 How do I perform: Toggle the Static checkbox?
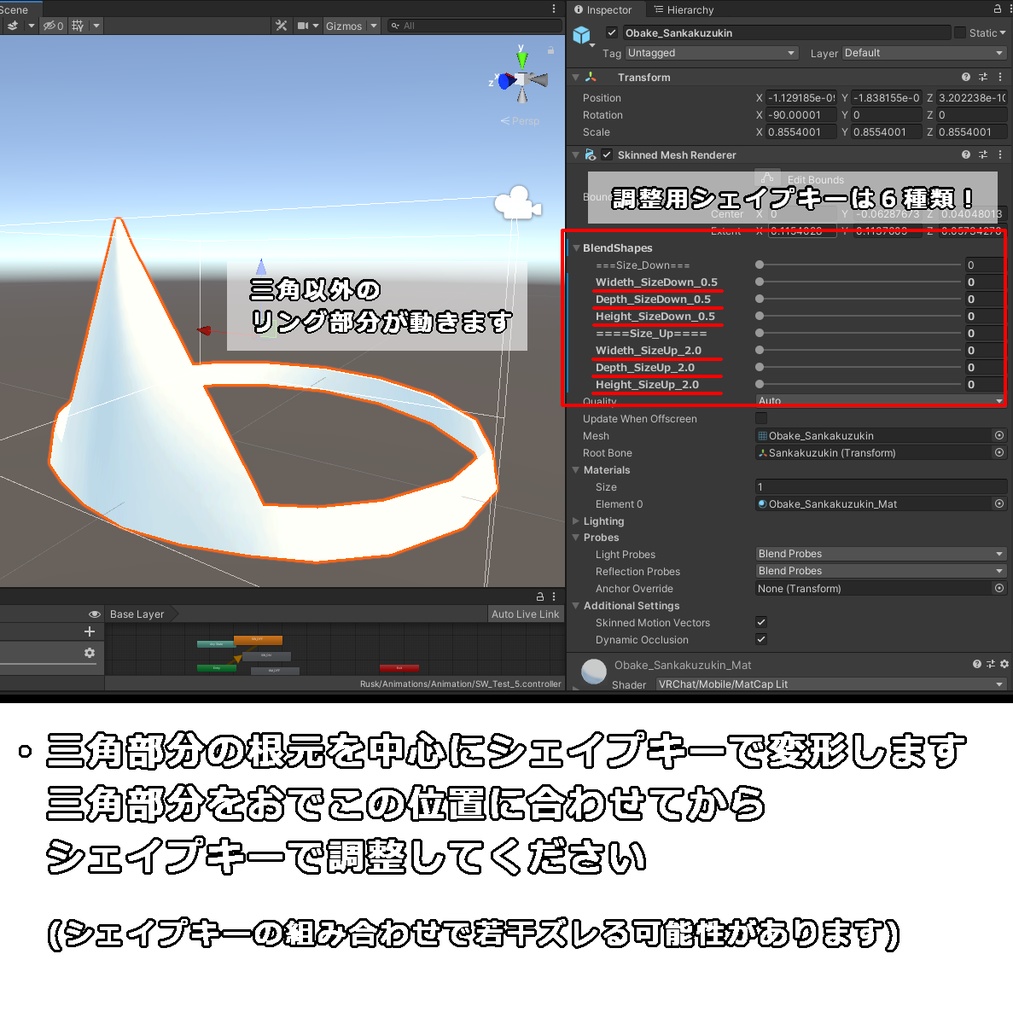point(959,33)
